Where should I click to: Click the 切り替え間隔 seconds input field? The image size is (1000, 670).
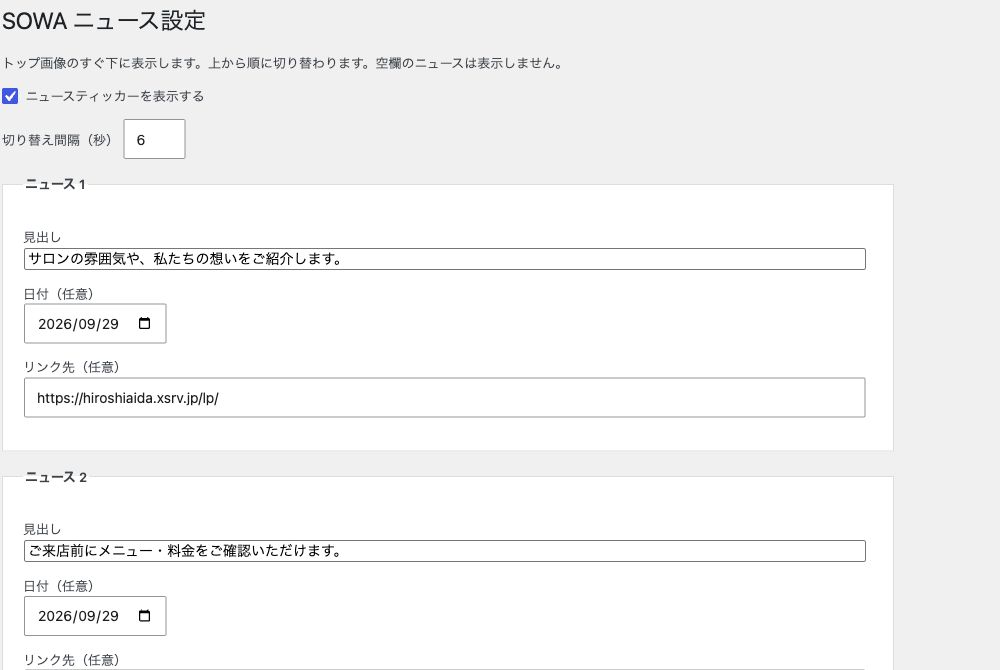[x=154, y=139]
